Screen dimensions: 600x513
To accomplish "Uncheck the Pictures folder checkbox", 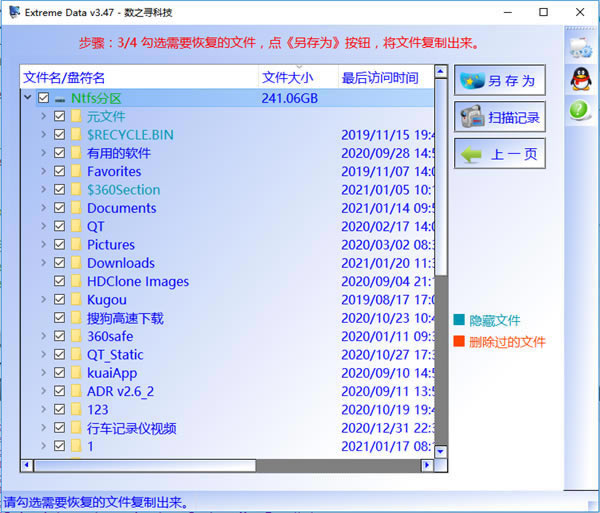I will point(59,245).
